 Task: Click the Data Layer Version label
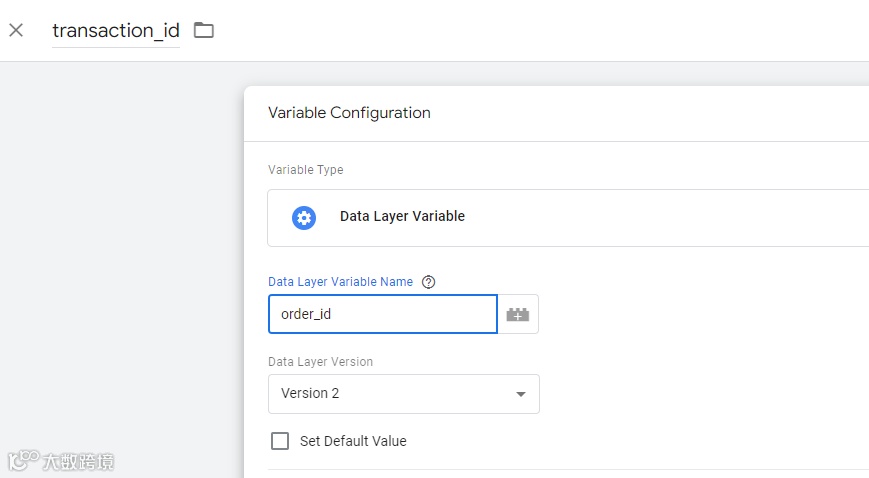pos(320,362)
